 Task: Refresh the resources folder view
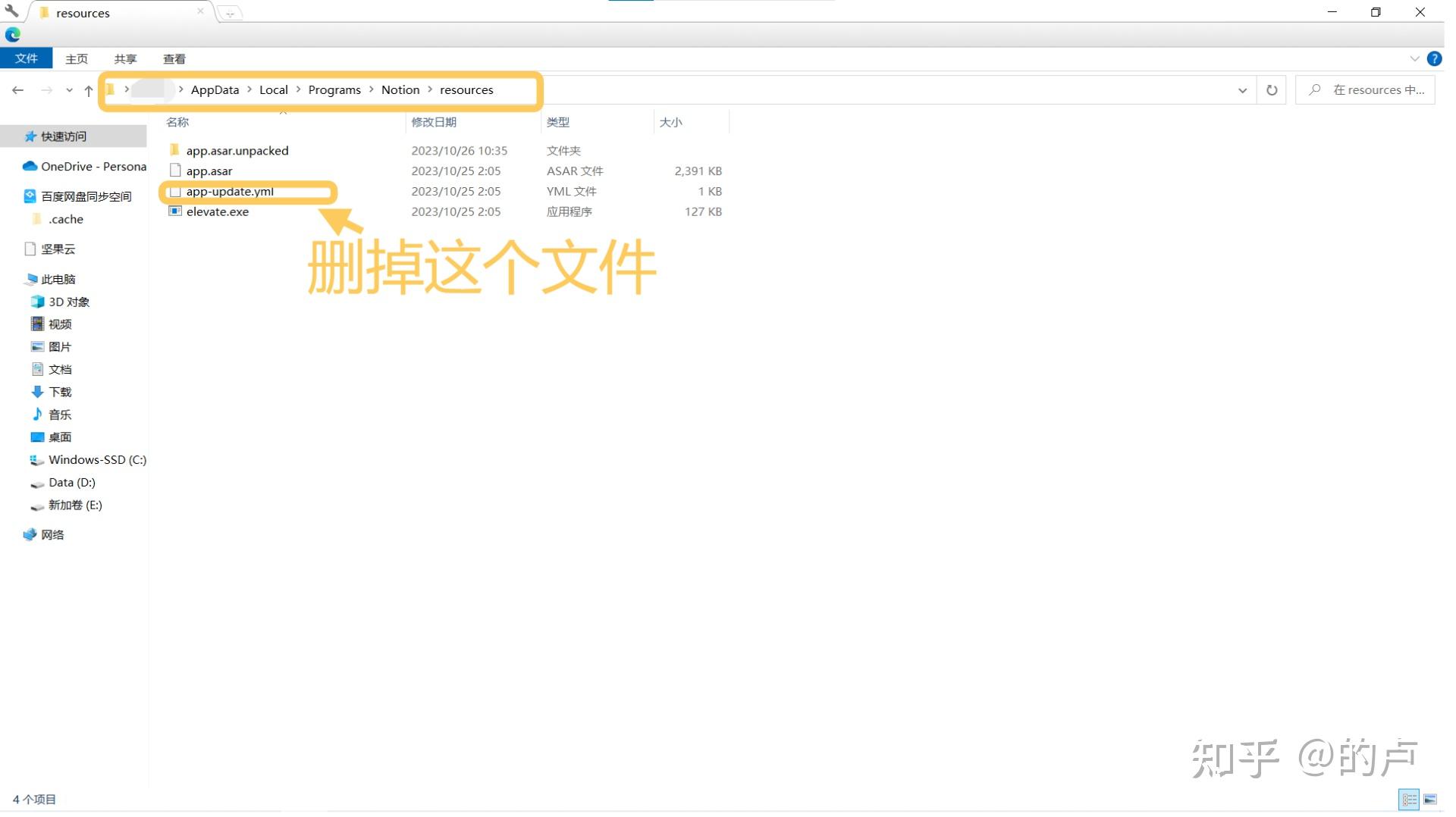pos(1272,90)
